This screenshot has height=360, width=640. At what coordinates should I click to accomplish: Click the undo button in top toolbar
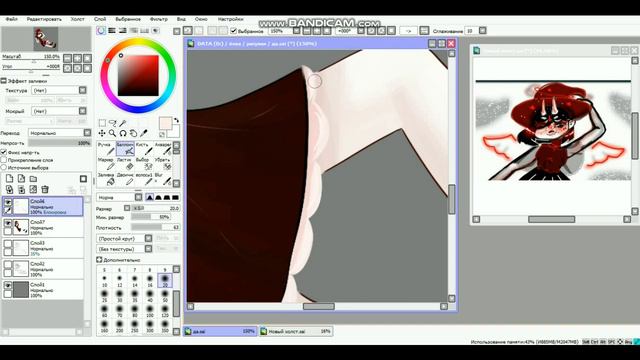pyautogui.click(x=187, y=31)
